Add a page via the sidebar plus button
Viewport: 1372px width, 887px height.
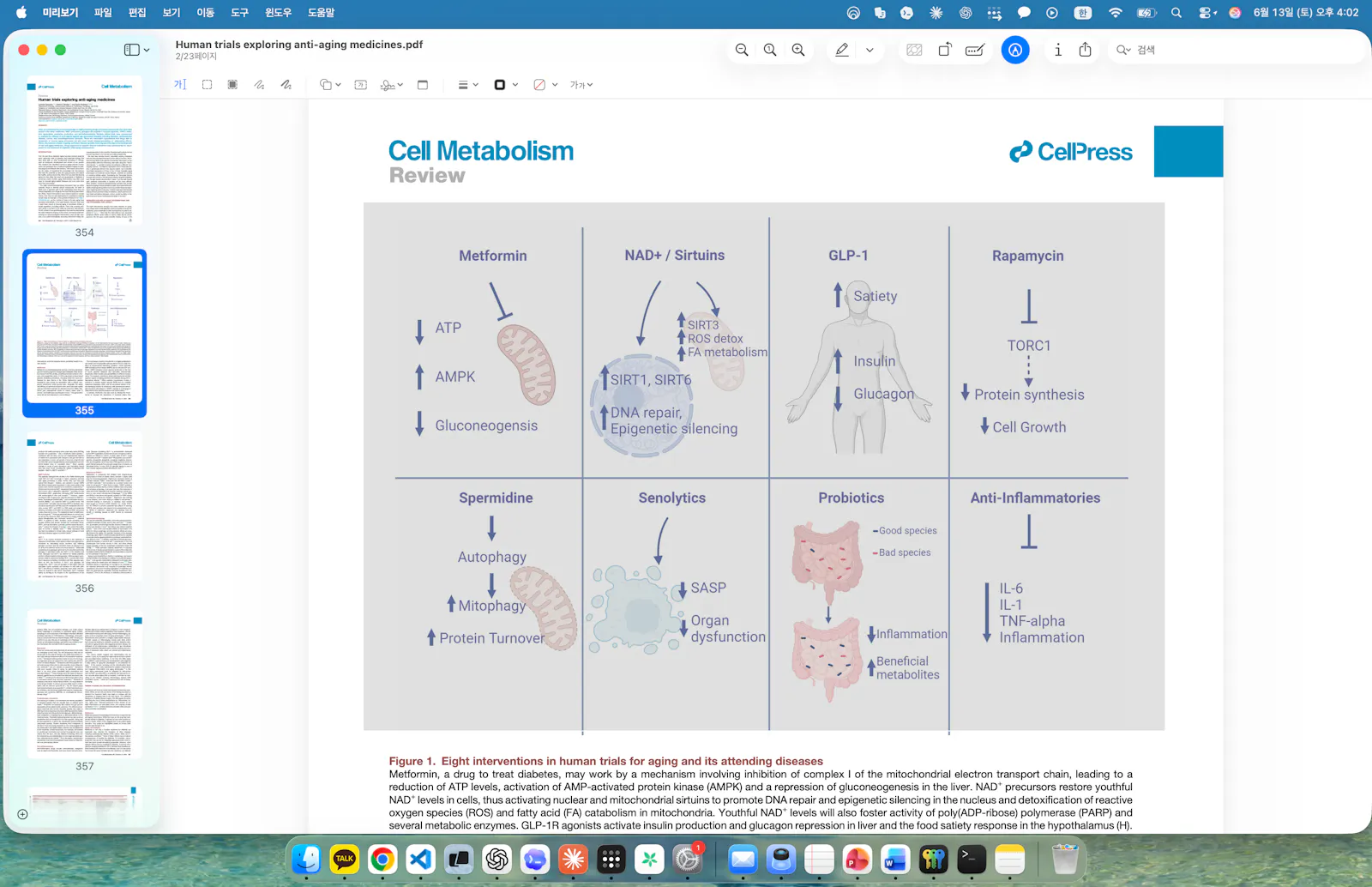(23, 814)
